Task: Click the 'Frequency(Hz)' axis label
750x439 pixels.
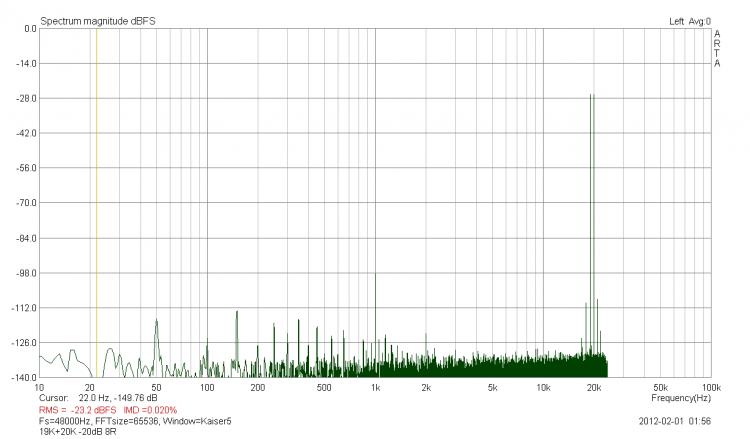Action: point(681,398)
